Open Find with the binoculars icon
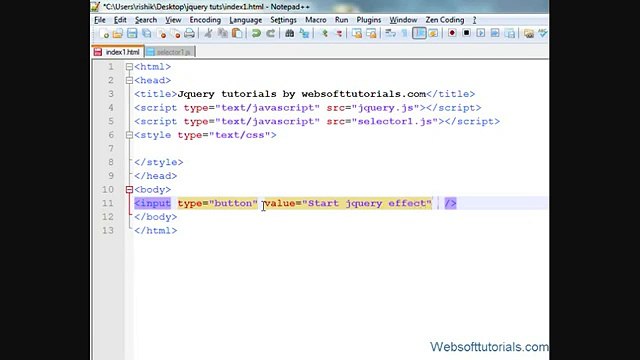Screen dimensions: 640x360 (289, 33)
